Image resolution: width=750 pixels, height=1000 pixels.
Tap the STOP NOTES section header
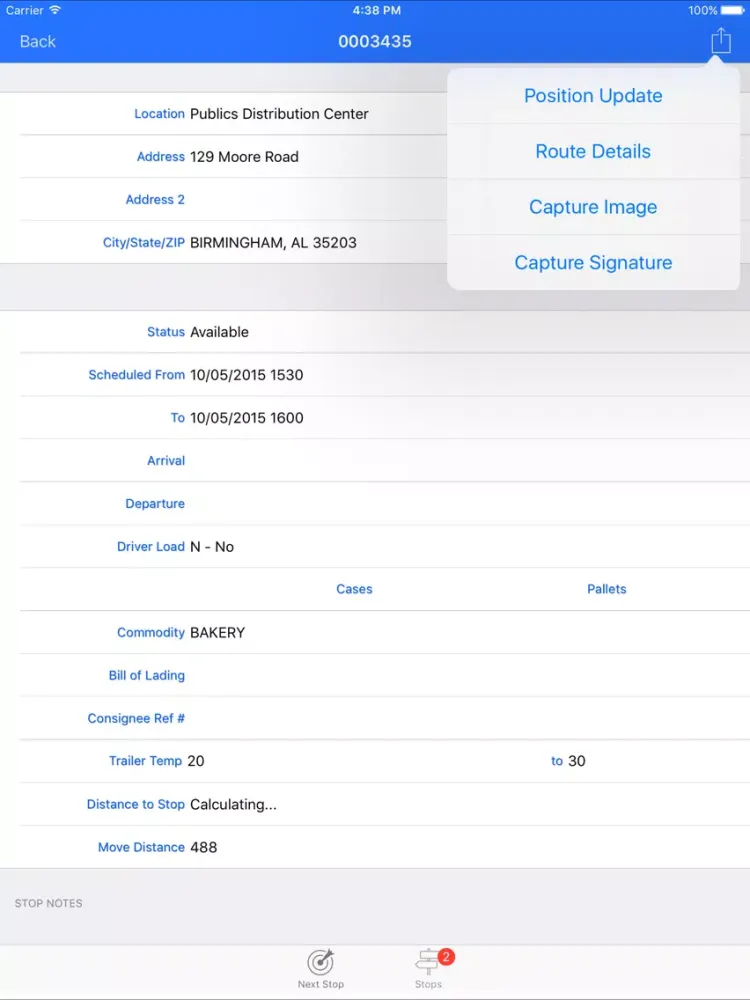click(48, 903)
